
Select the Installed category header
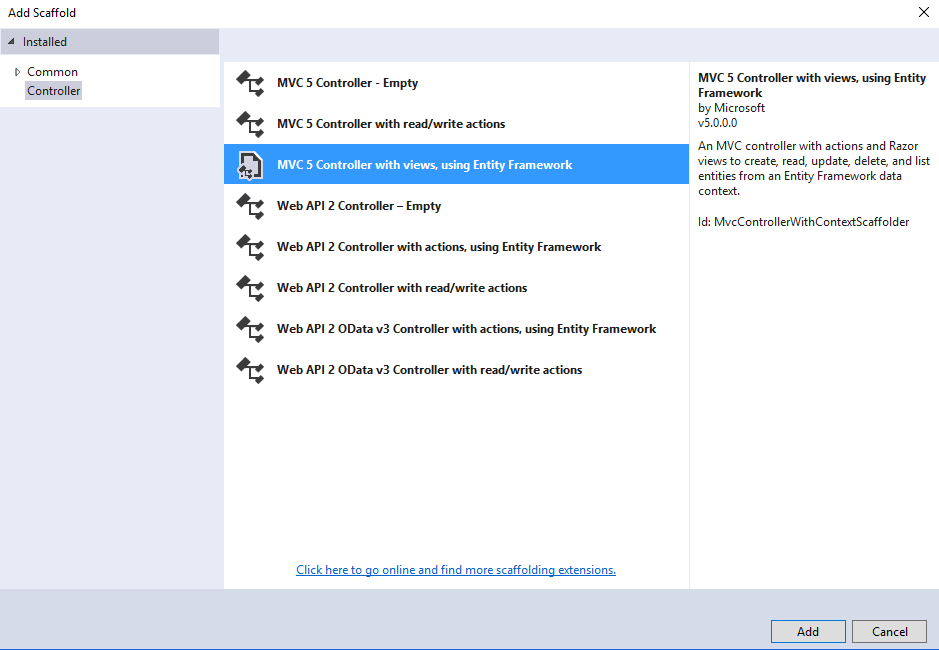click(x=110, y=42)
